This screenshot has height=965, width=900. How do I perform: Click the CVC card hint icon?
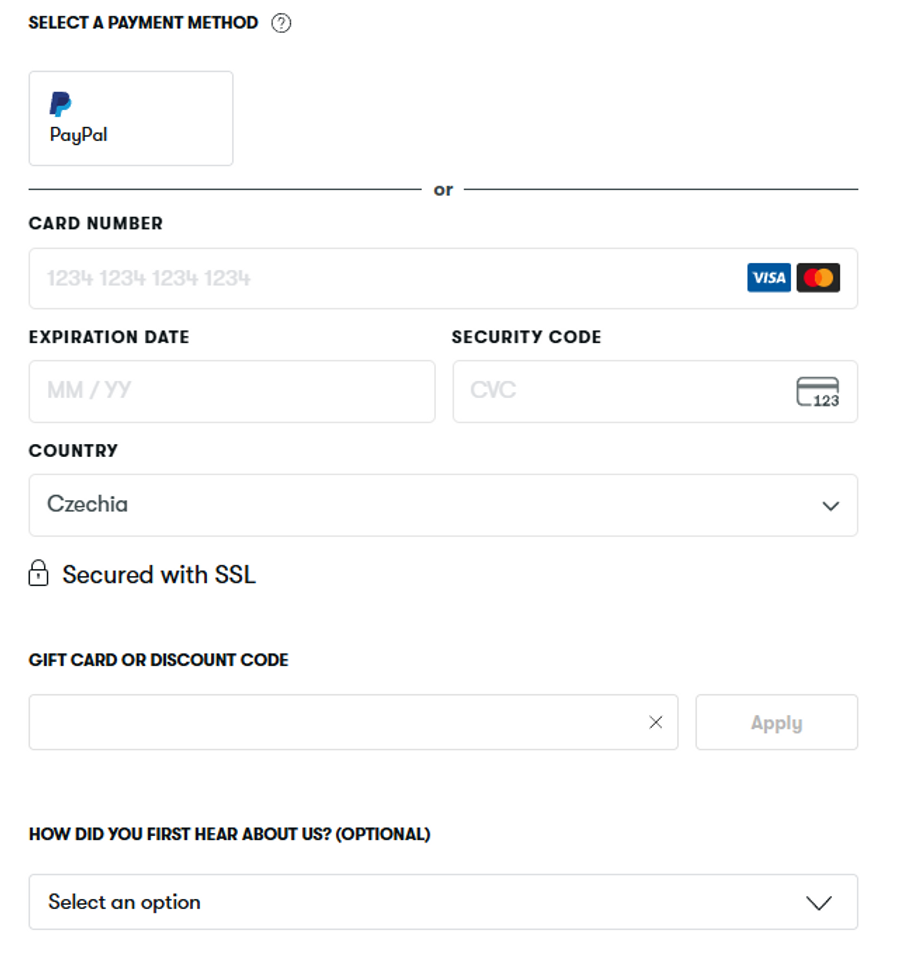pos(818,392)
